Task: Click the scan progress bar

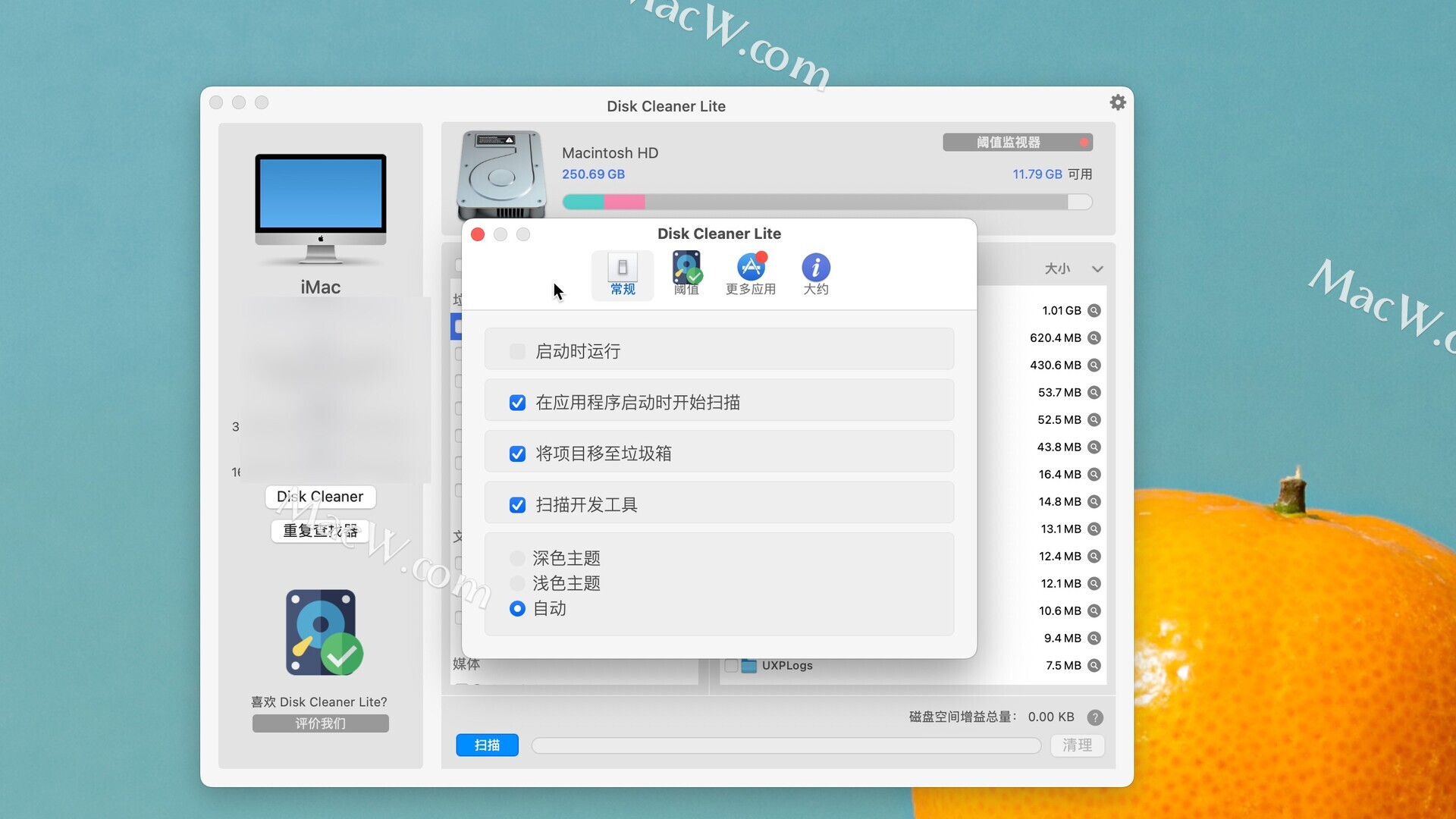Action: point(786,746)
